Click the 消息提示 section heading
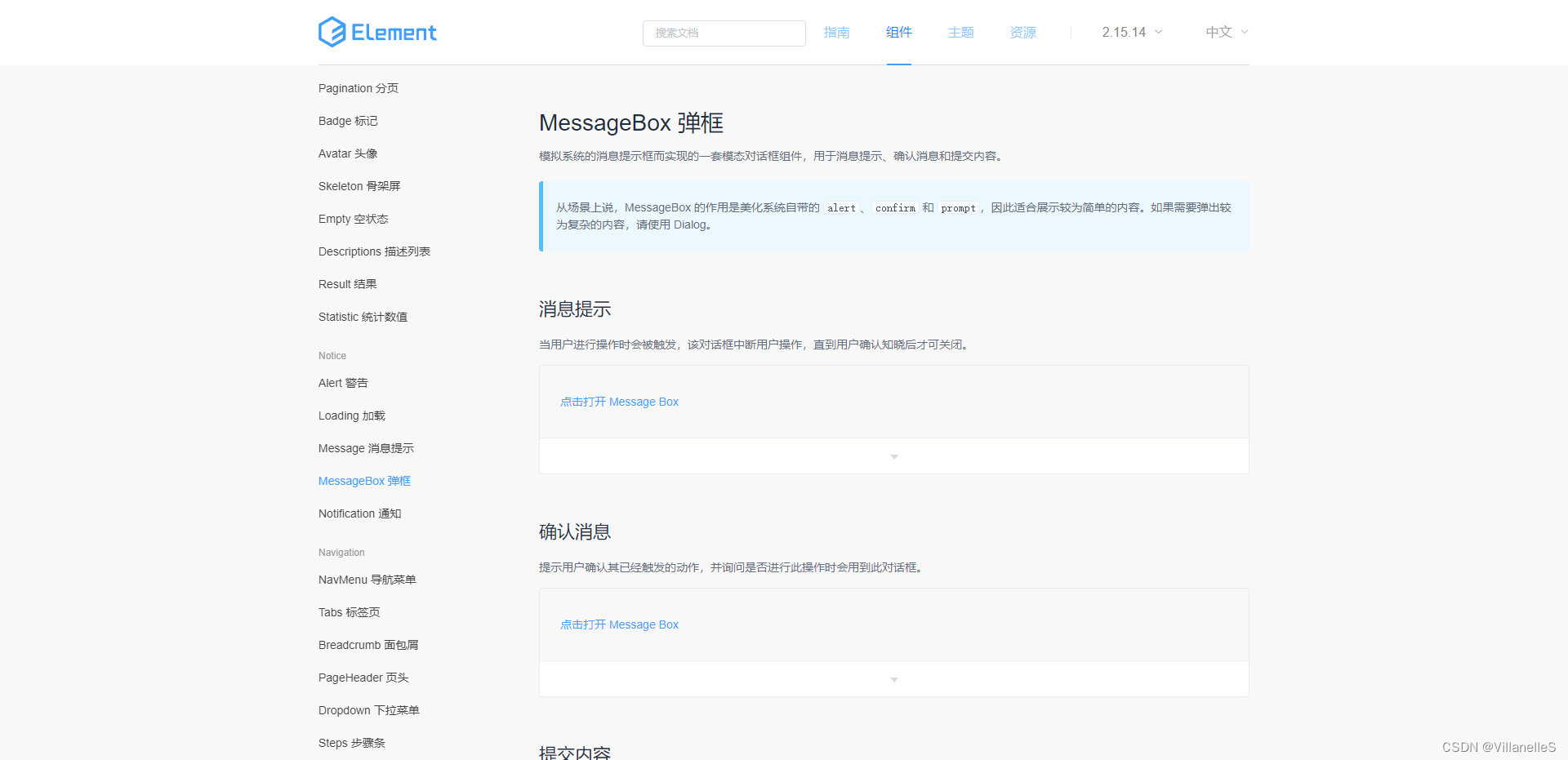The image size is (1568, 760). (x=575, y=309)
